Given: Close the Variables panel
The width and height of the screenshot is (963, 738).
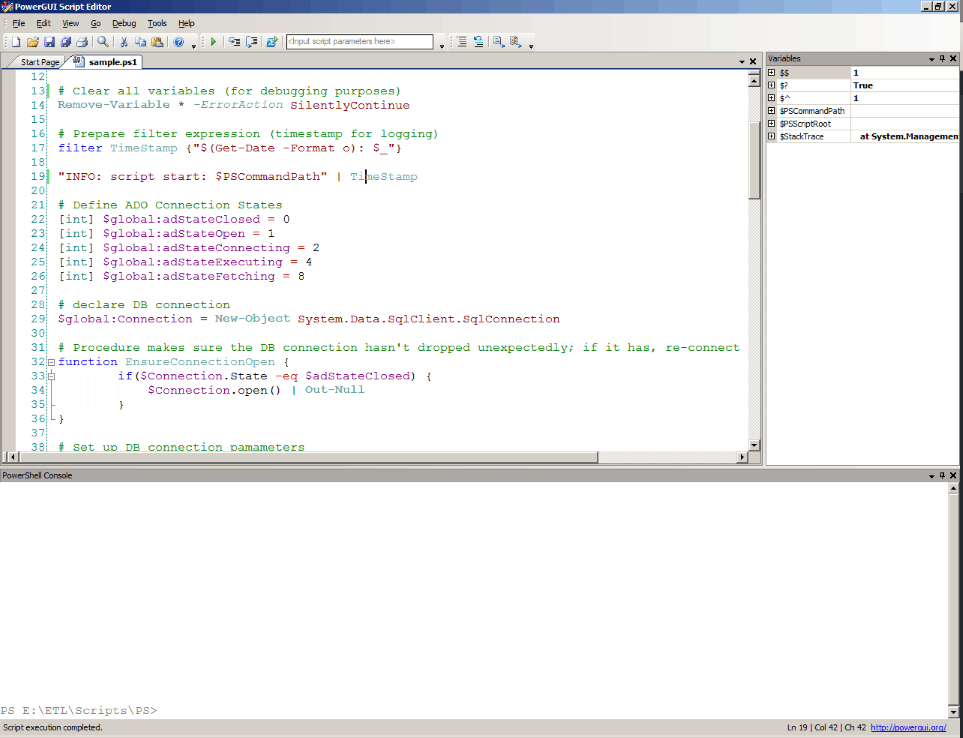Looking at the screenshot, I should [x=954, y=59].
